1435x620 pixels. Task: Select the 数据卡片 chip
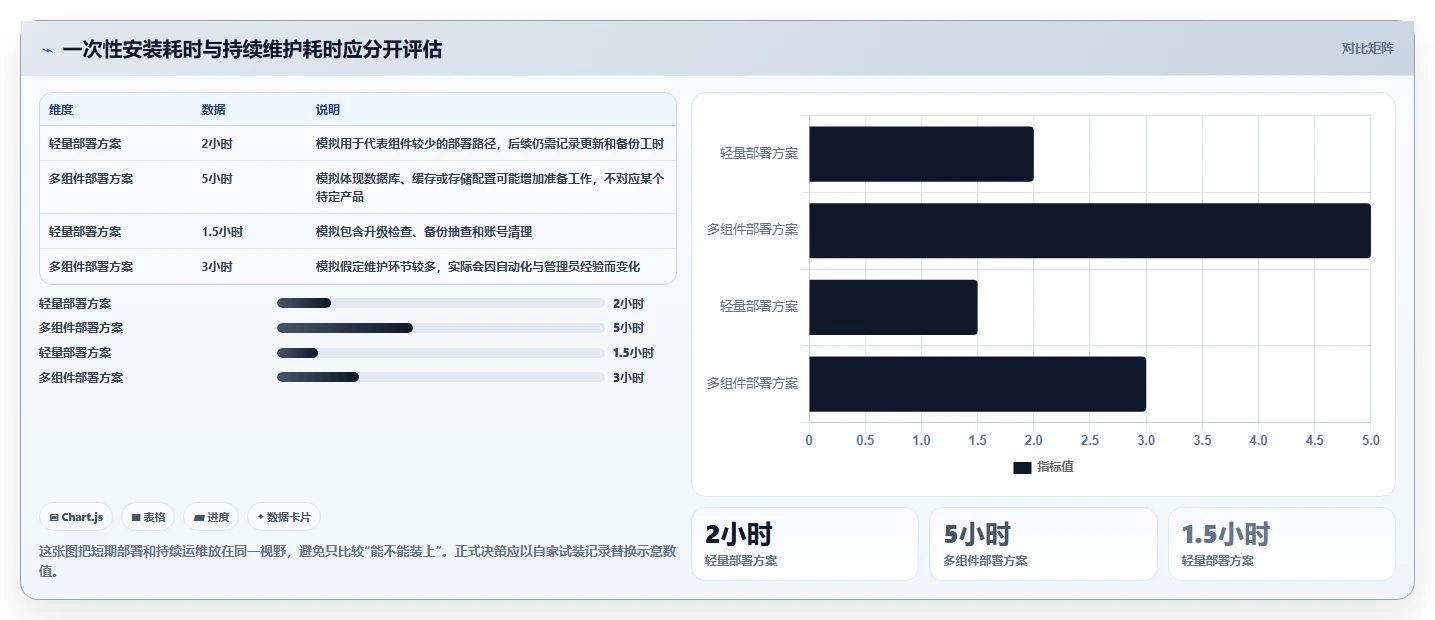[284, 517]
